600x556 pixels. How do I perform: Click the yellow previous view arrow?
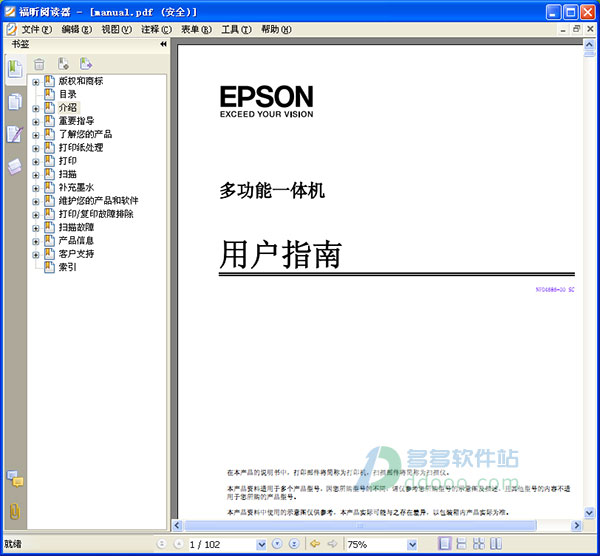315,543
